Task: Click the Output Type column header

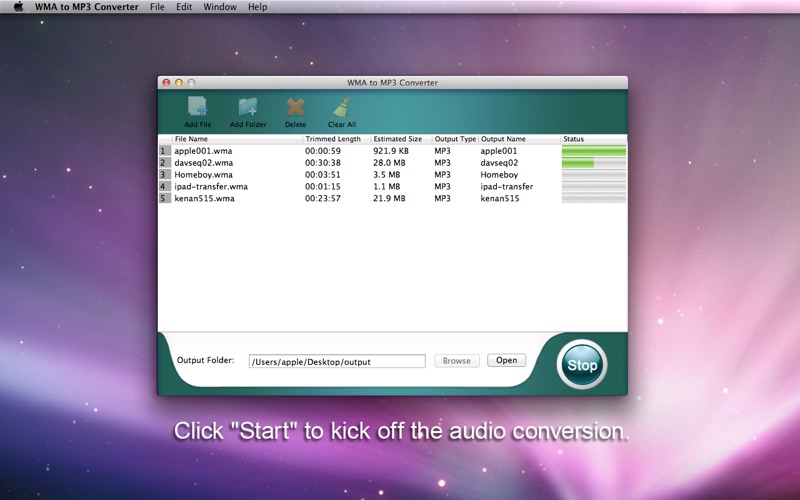Action: click(x=455, y=139)
